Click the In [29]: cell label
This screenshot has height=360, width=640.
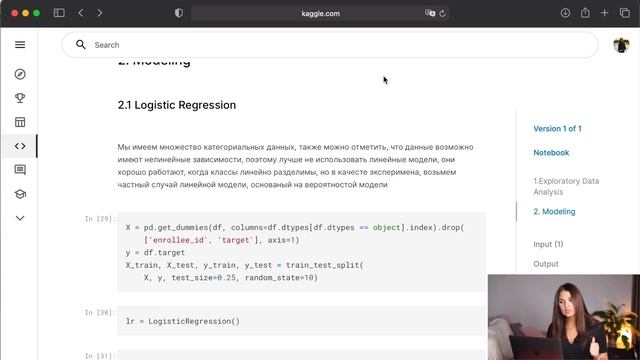[x=100, y=219]
